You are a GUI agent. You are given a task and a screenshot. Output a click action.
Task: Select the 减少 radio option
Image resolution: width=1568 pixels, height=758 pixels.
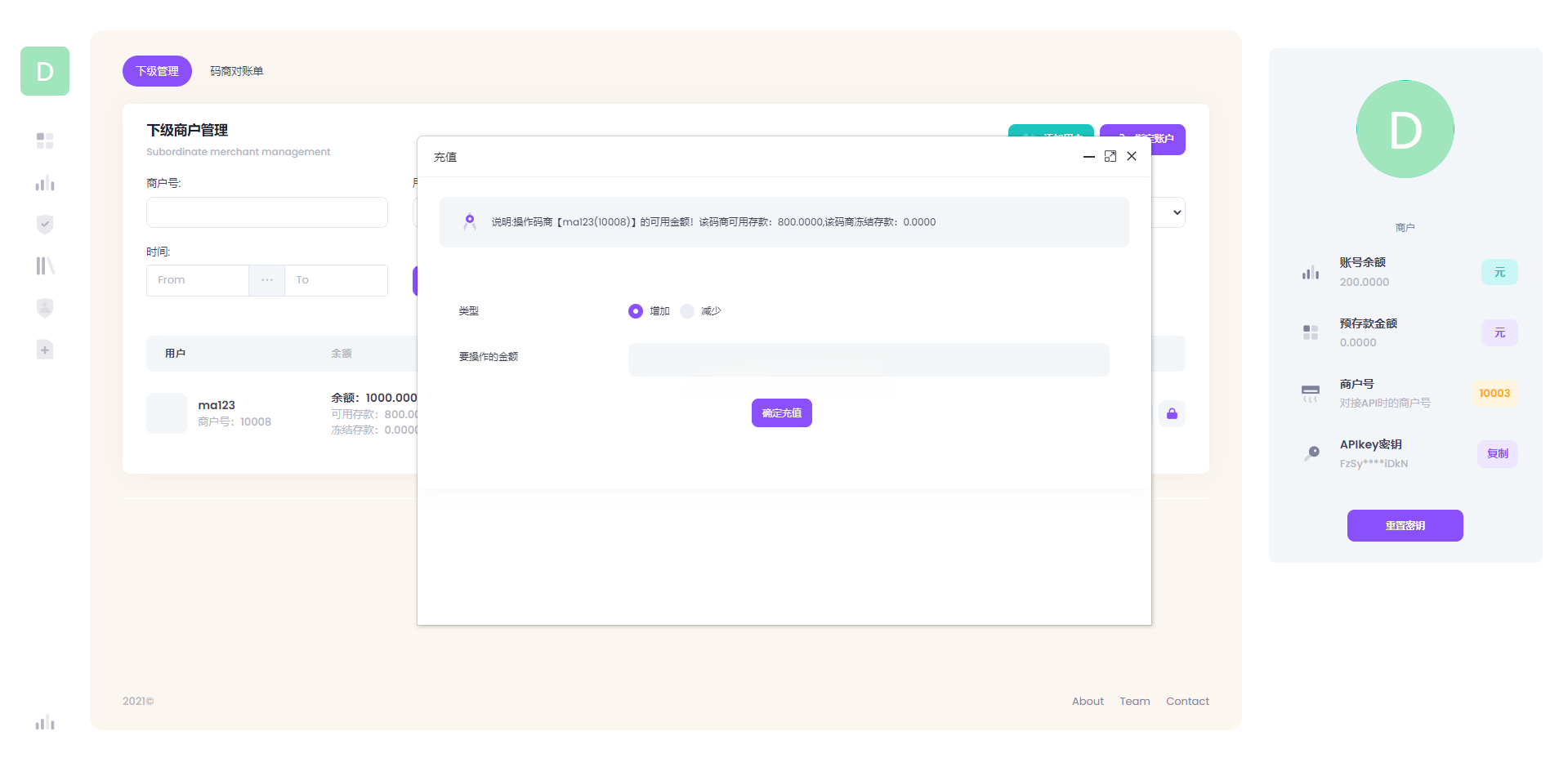click(687, 311)
